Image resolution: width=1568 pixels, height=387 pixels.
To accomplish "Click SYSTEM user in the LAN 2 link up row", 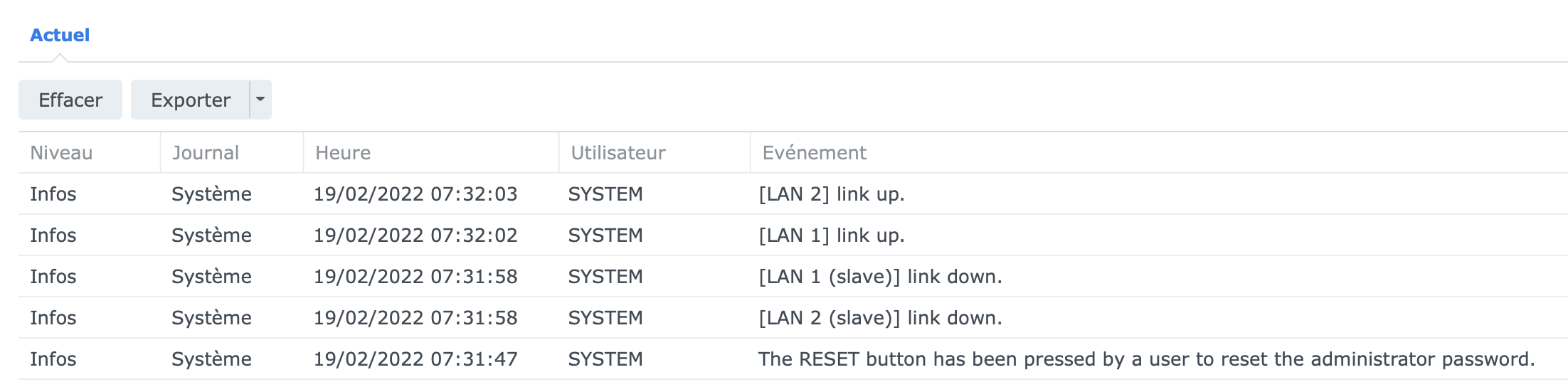I will (x=605, y=194).
